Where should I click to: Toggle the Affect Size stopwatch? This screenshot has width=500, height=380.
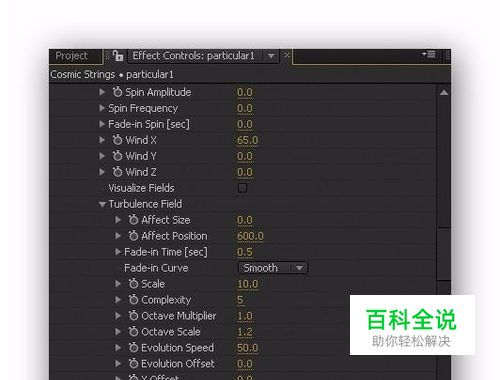click(x=133, y=220)
